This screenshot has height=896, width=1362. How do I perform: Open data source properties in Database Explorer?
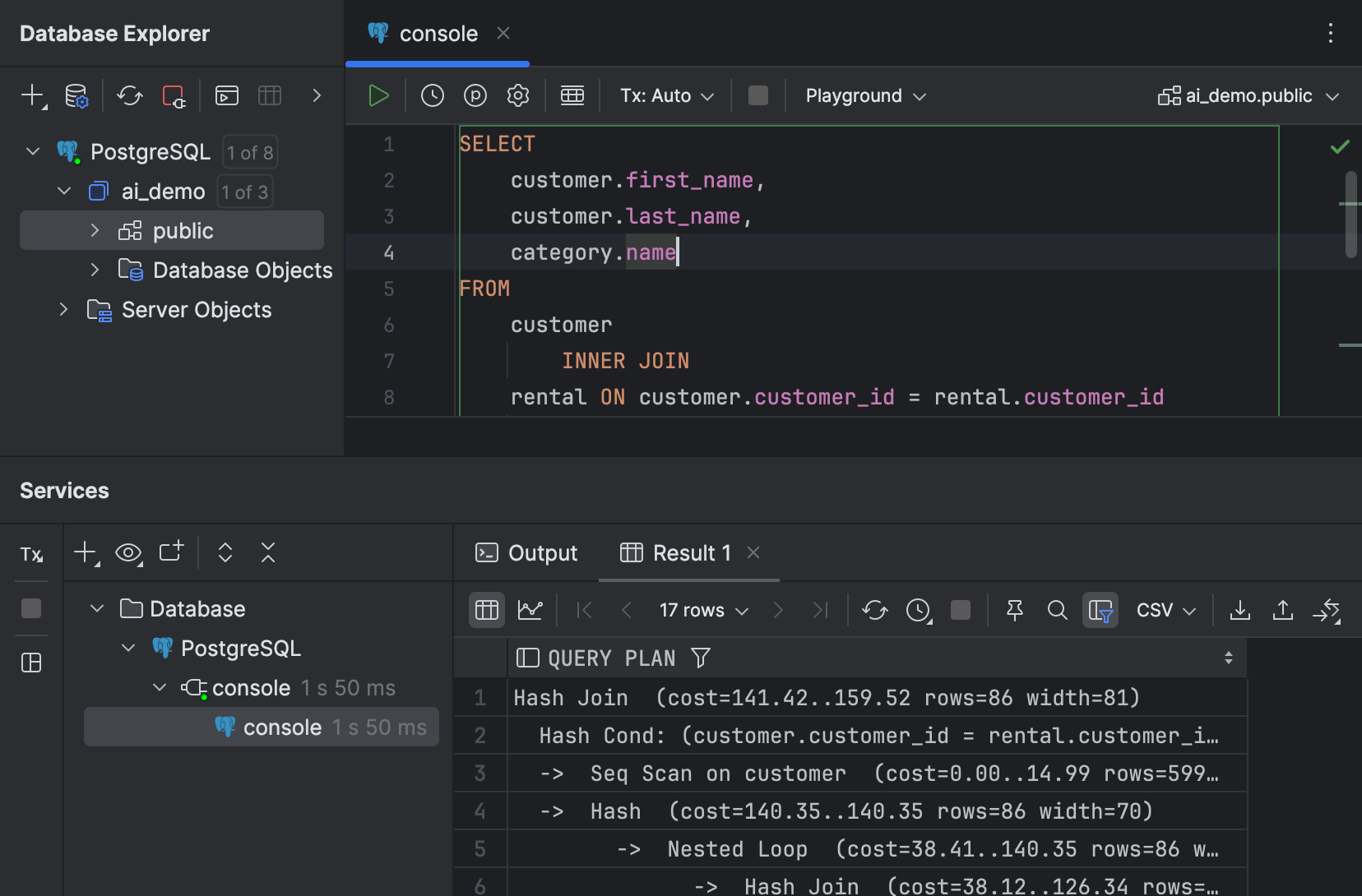pos(76,96)
